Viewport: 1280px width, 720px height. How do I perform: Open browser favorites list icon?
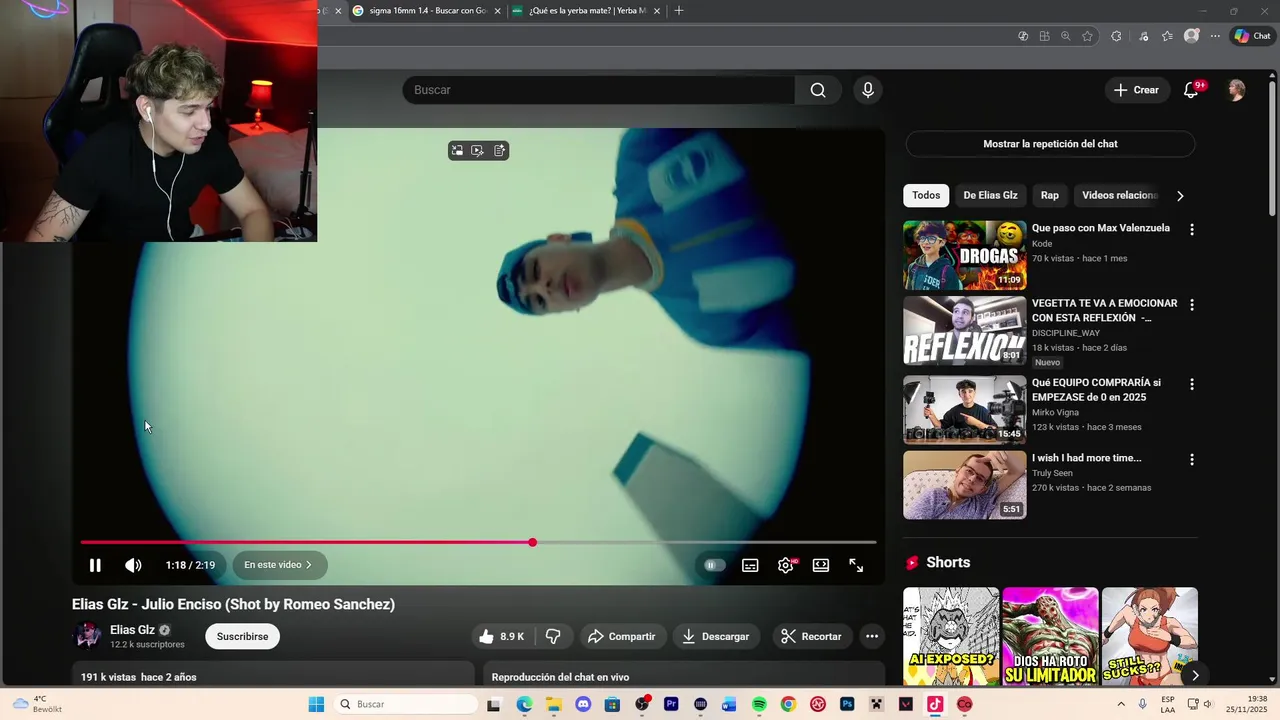(1167, 36)
